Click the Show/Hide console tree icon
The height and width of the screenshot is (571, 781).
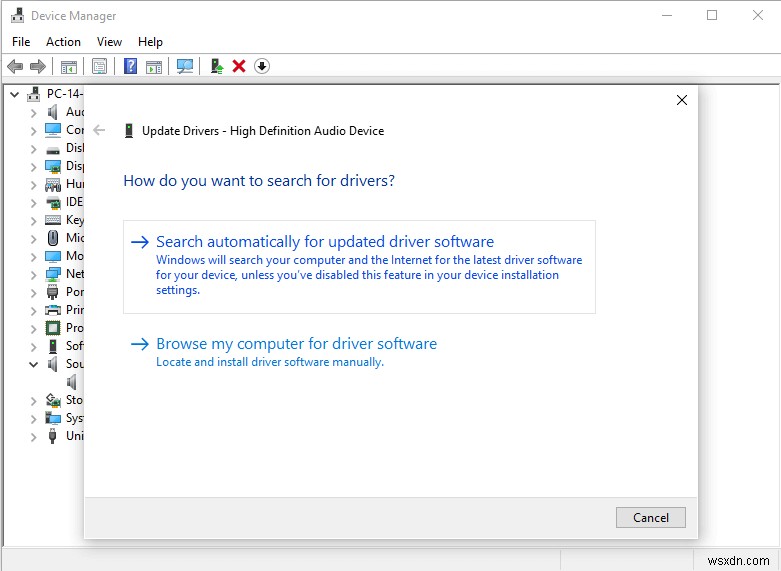(x=69, y=66)
